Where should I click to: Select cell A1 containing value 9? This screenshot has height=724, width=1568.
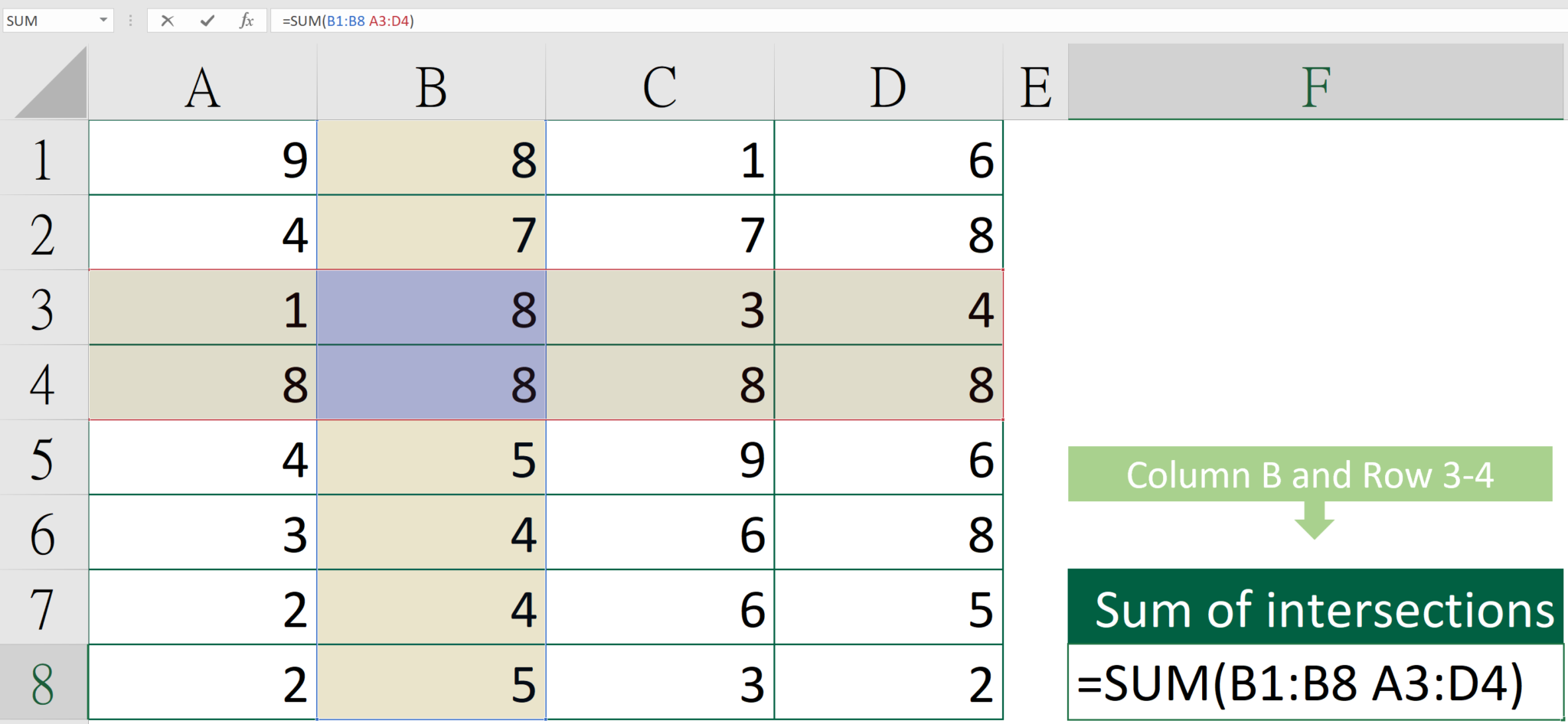[202, 158]
